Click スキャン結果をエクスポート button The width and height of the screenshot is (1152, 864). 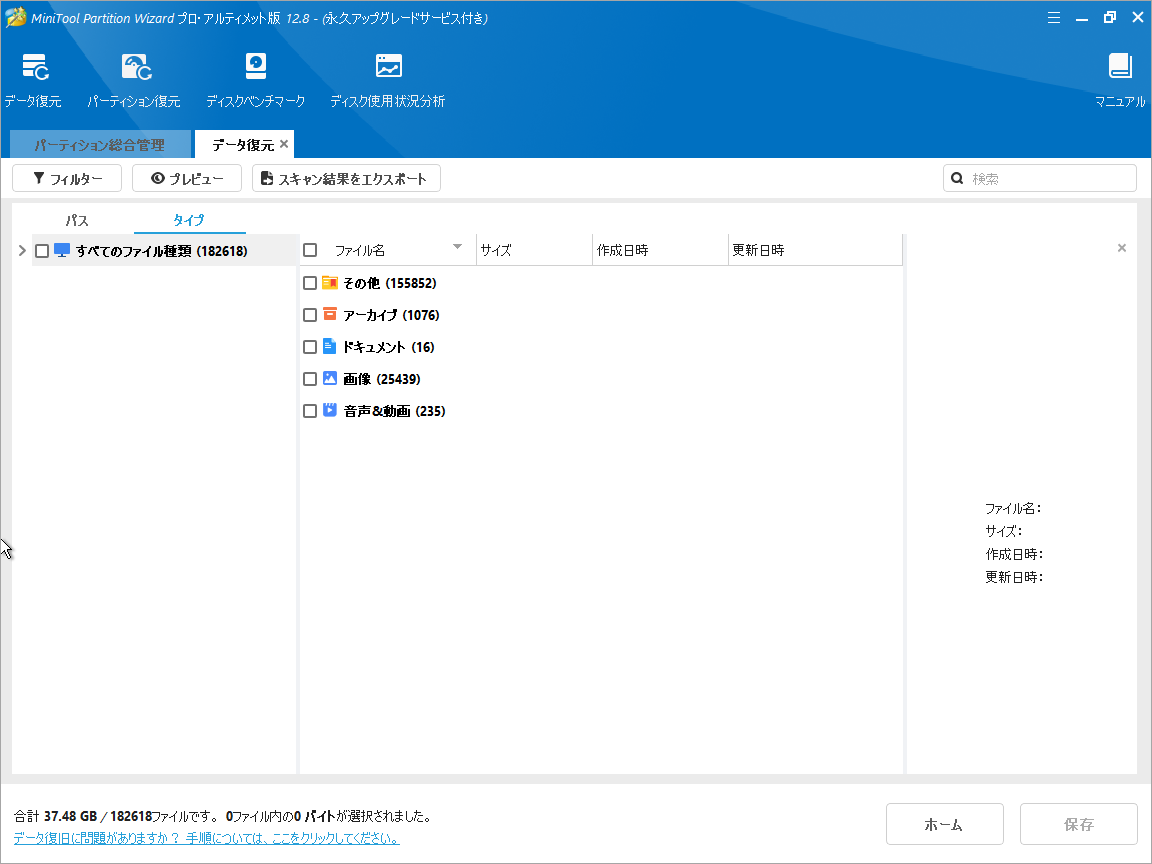click(x=346, y=179)
